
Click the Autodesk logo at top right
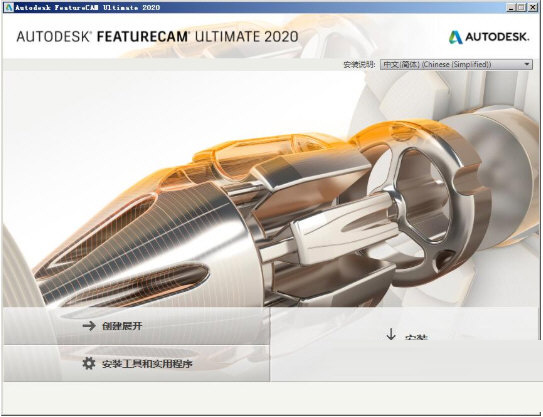[x=489, y=37]
